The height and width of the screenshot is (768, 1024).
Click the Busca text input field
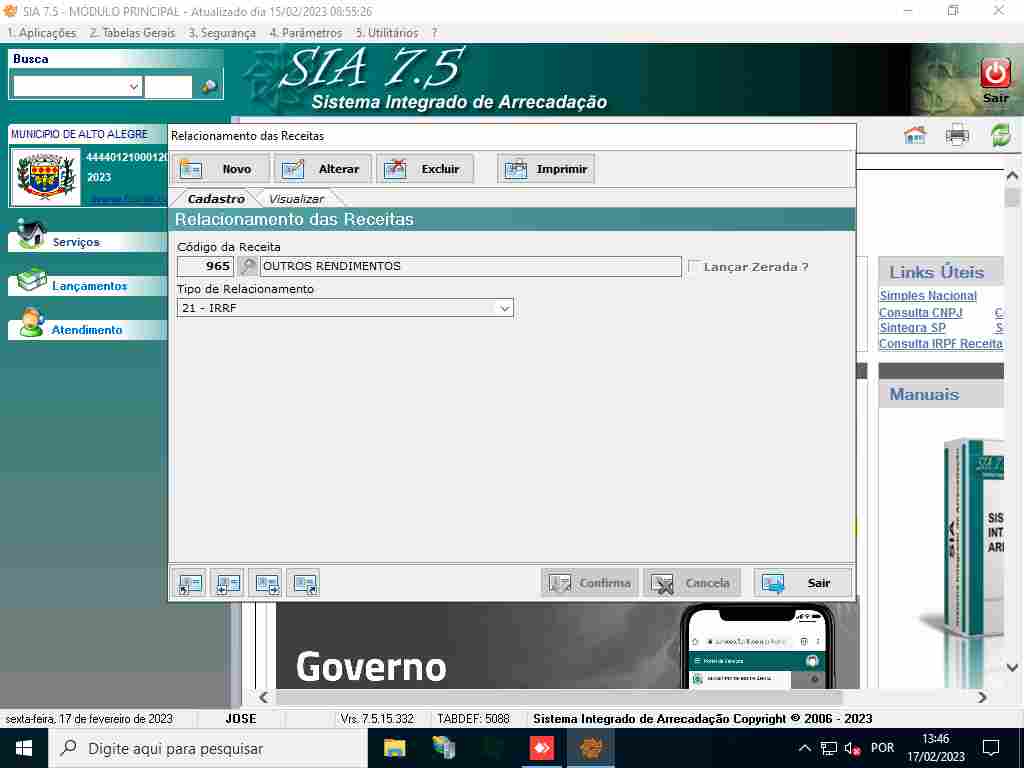(x=168, y=86)
